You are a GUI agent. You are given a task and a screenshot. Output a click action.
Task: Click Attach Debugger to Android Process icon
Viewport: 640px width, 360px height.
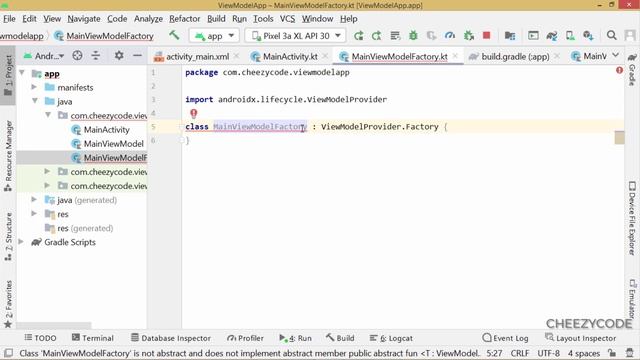click(x=469, y=36)
